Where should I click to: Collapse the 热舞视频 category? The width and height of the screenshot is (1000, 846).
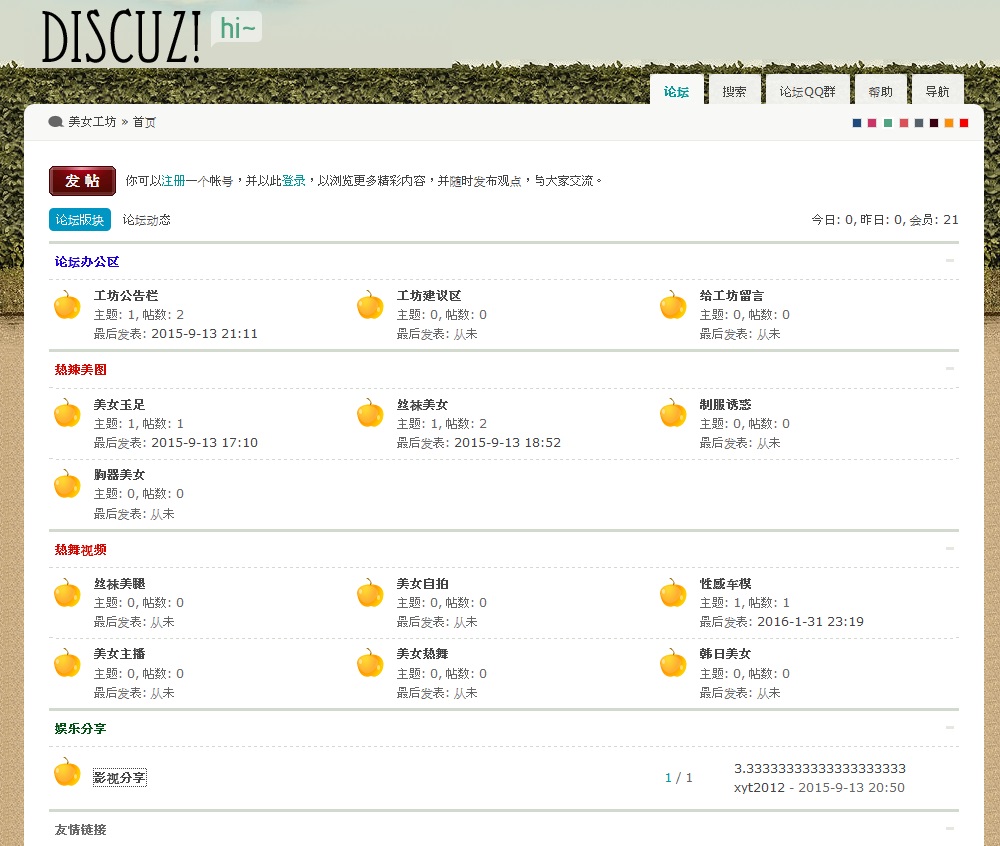pyautogui.click(x=949, y=549)
